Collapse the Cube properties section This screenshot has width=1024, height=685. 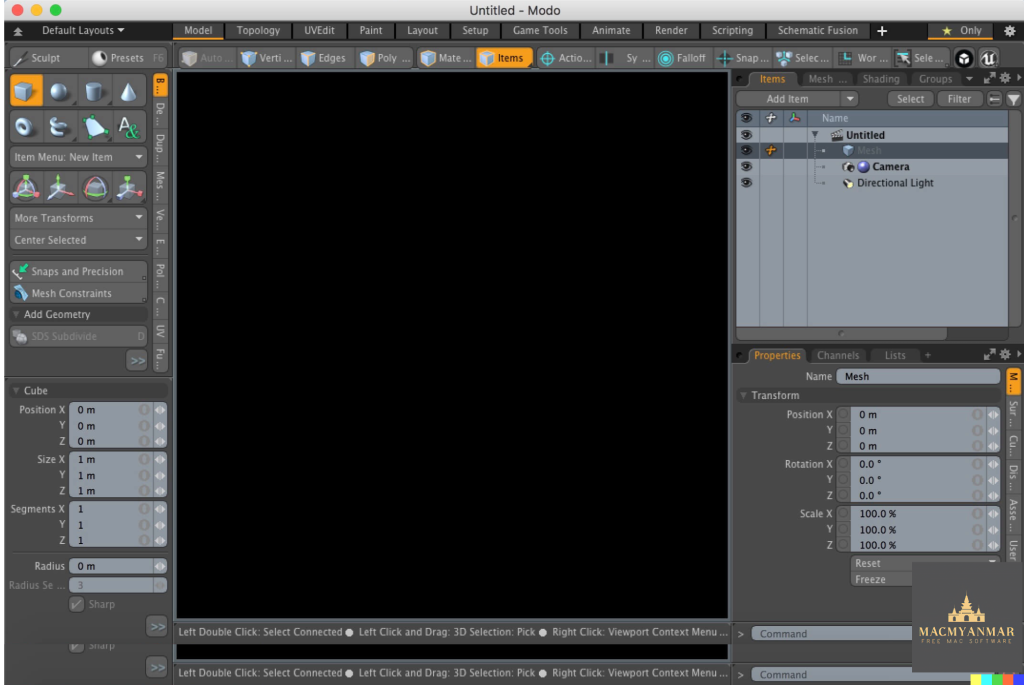click(x=16, y=390)
